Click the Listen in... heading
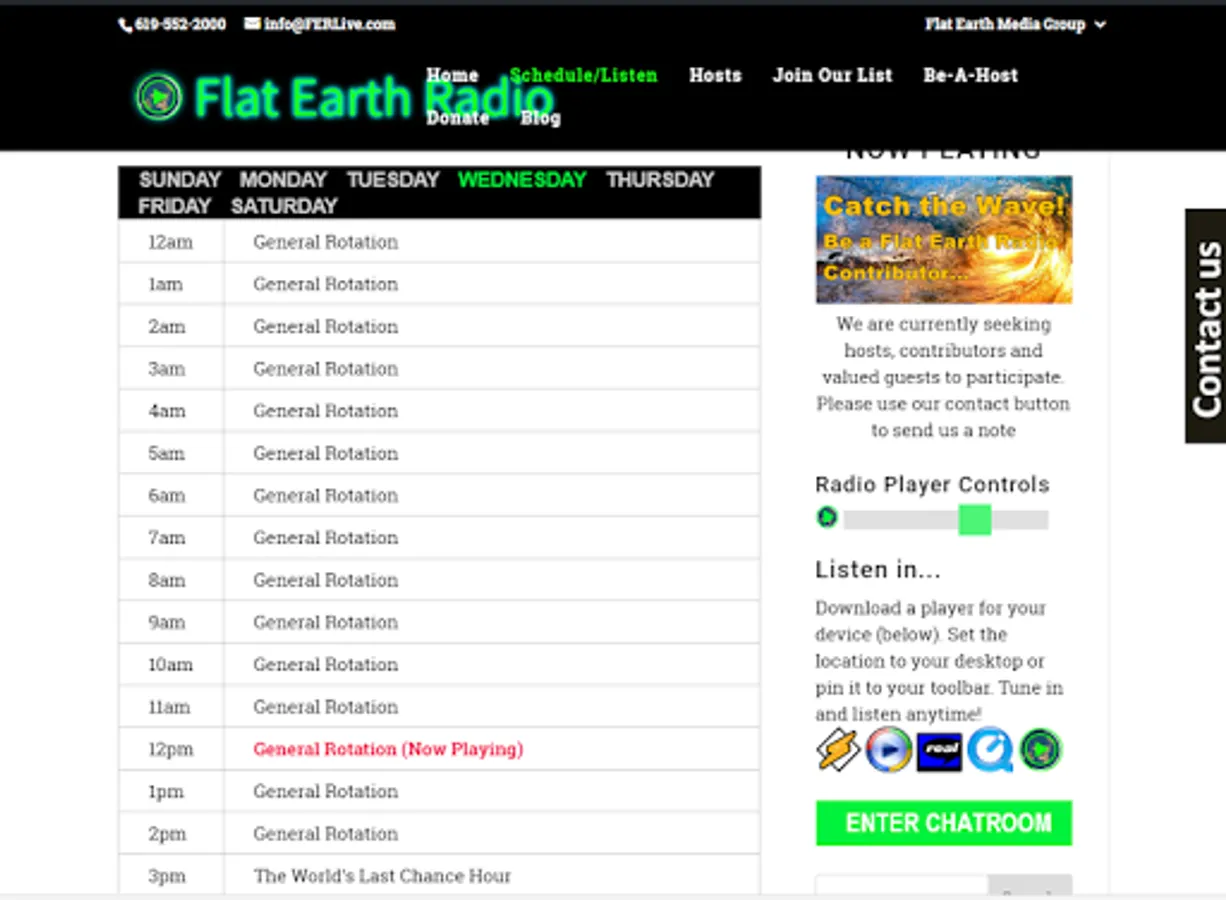The width and height of the screenshot is (1226, 900). pyautogui.click(x=878, y=570)
